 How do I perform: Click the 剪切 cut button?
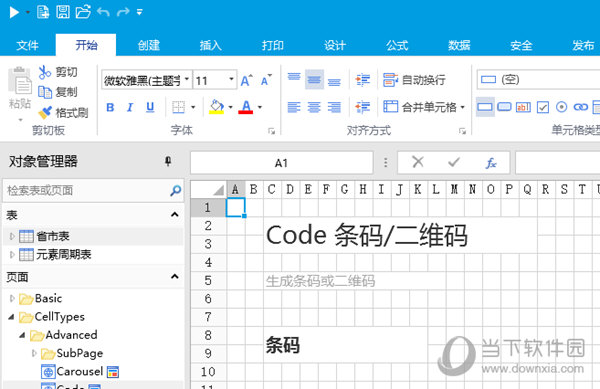(x=58, y=72)
